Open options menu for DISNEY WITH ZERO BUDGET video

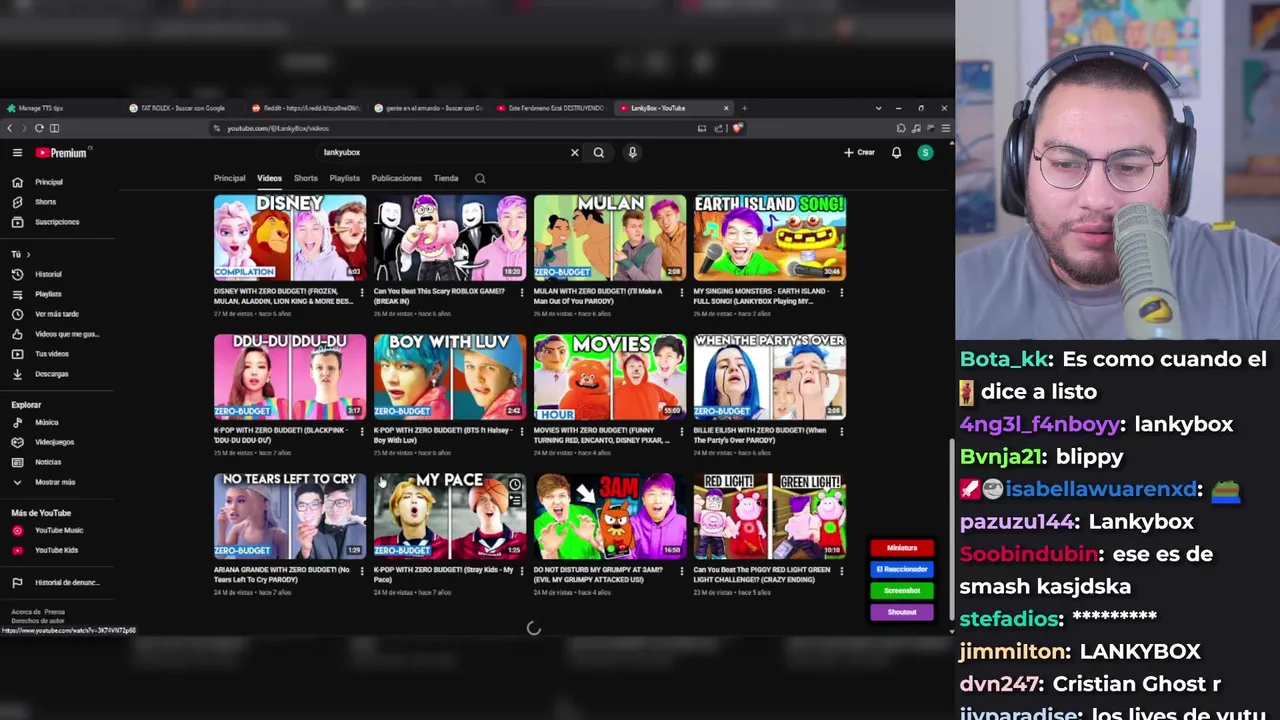click(x=362, y=292)
